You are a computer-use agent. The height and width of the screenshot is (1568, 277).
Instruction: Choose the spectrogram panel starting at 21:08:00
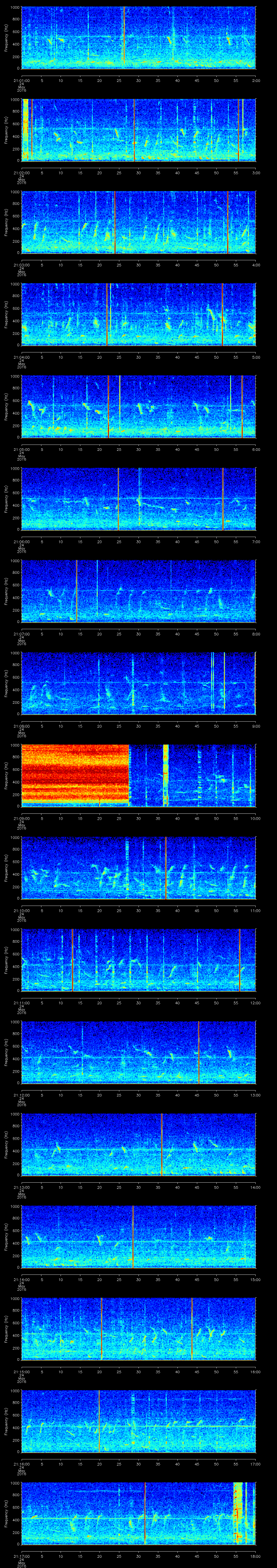click(138, 683)
